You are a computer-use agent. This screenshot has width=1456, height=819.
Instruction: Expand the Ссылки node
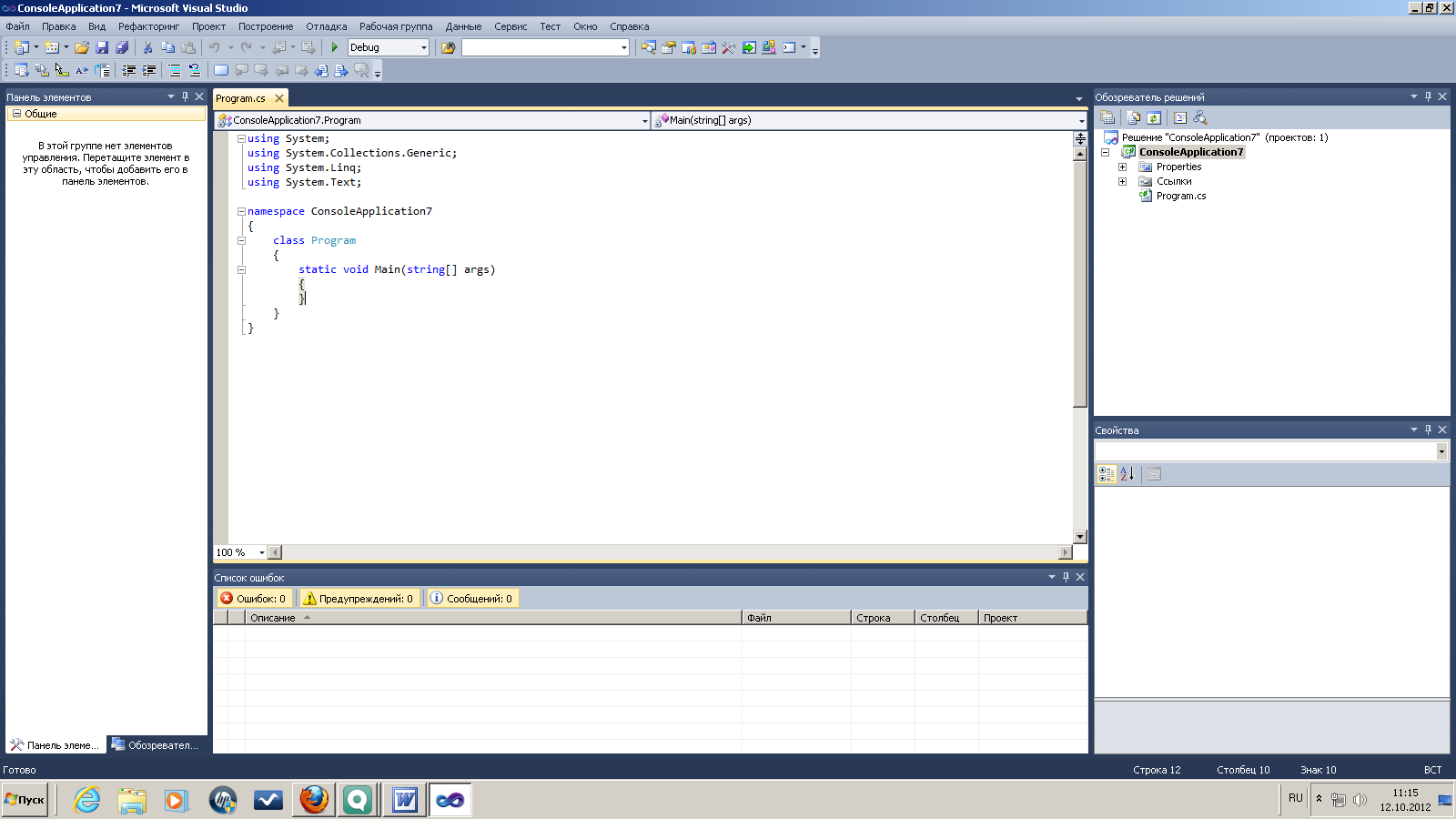(1122, 181)
